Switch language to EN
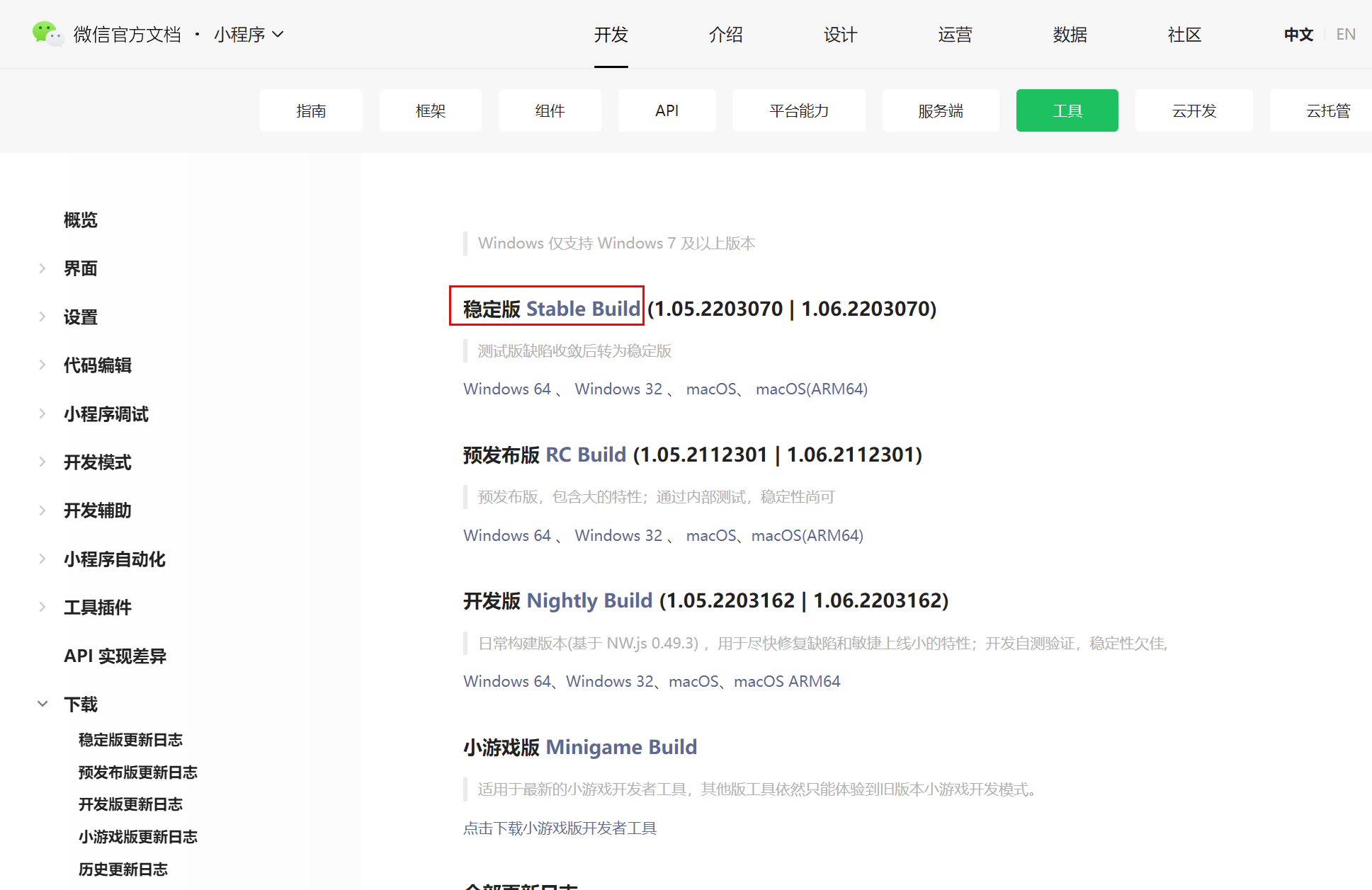1372x890 pixels. tap(1345, 34)
